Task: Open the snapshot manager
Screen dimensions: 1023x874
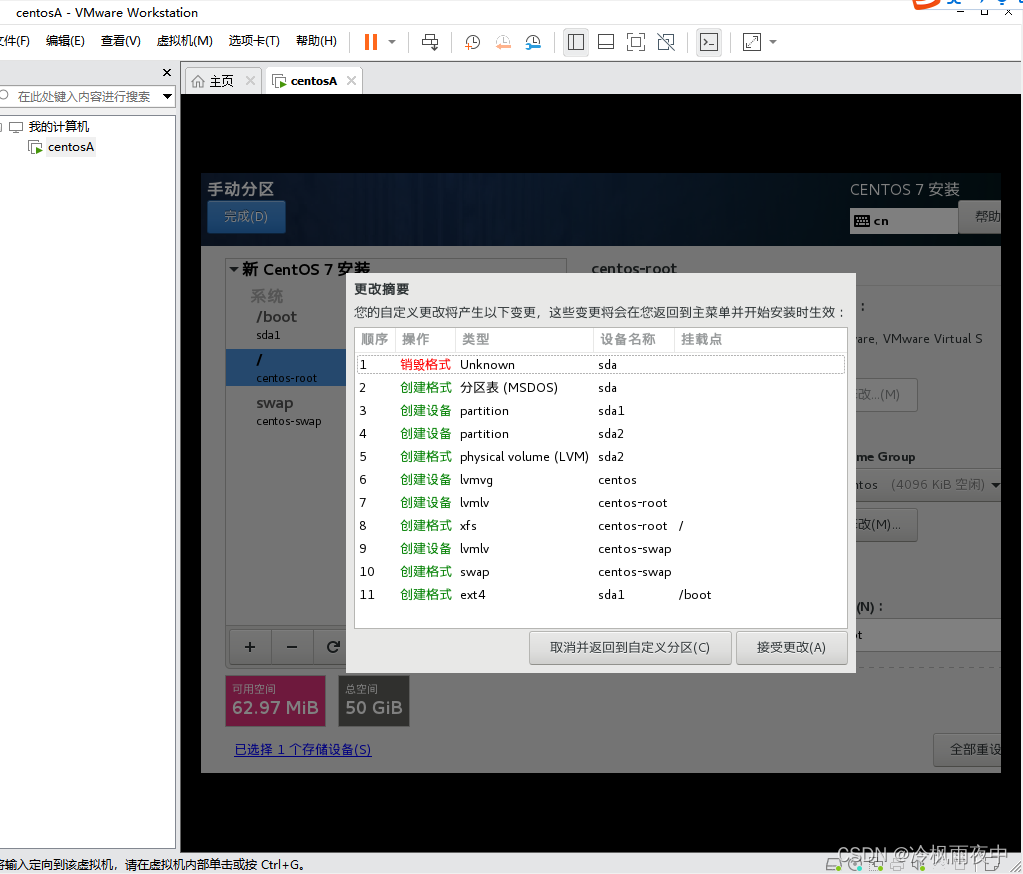Action: 534,42
